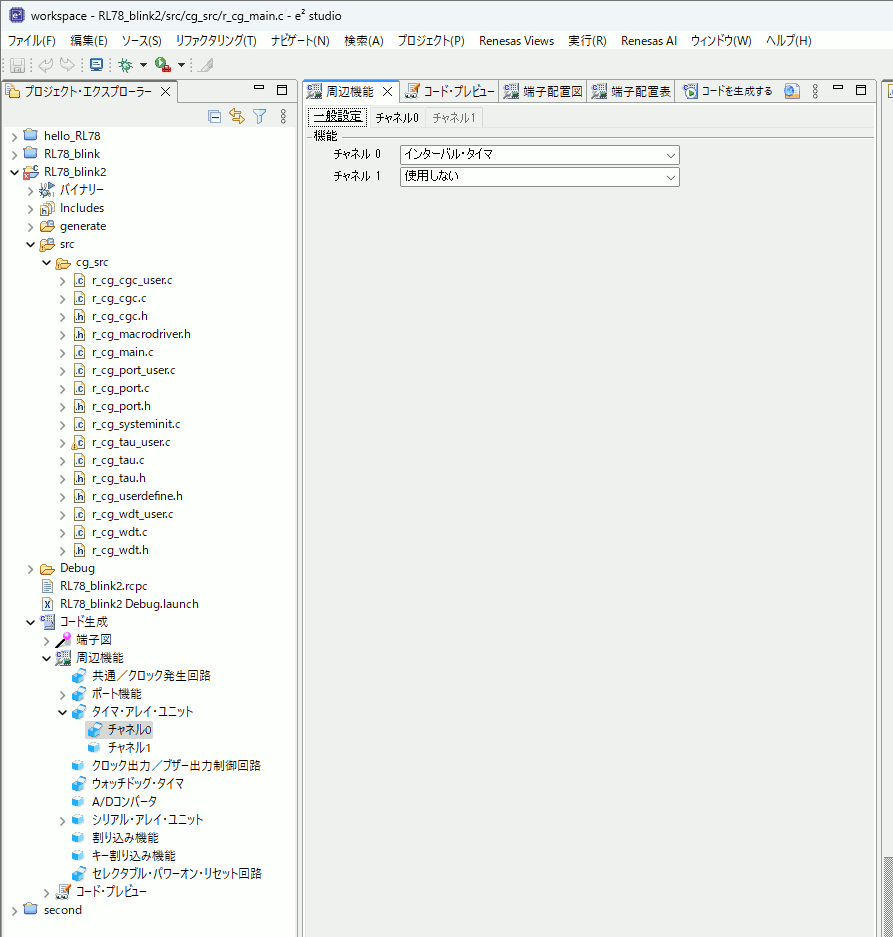
Task: Click the monitor console toolbar icon
Action: [x=96, y=65]
